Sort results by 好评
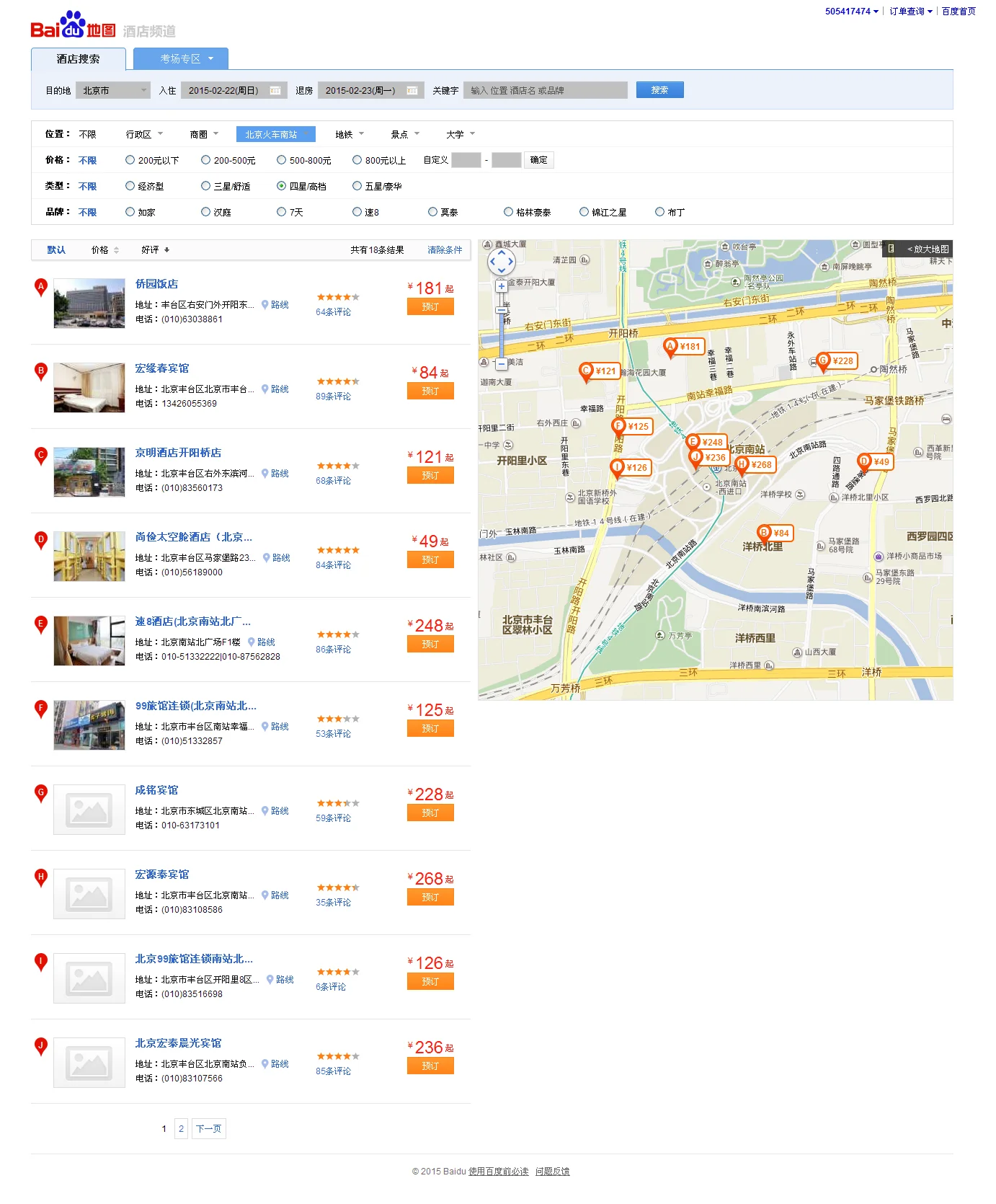 click(155, 250)
